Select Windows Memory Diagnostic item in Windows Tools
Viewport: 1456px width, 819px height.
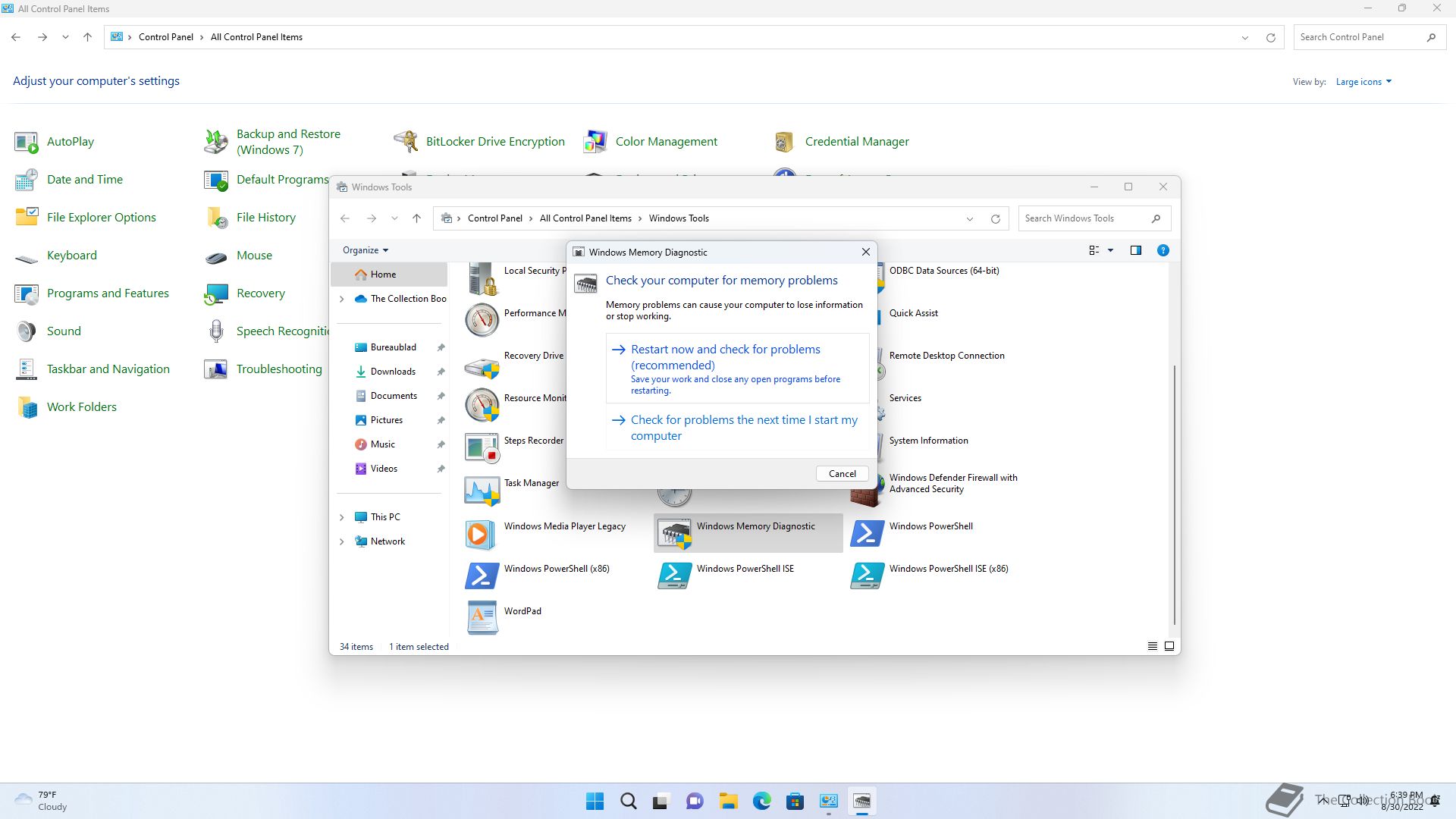pos(748,533)
